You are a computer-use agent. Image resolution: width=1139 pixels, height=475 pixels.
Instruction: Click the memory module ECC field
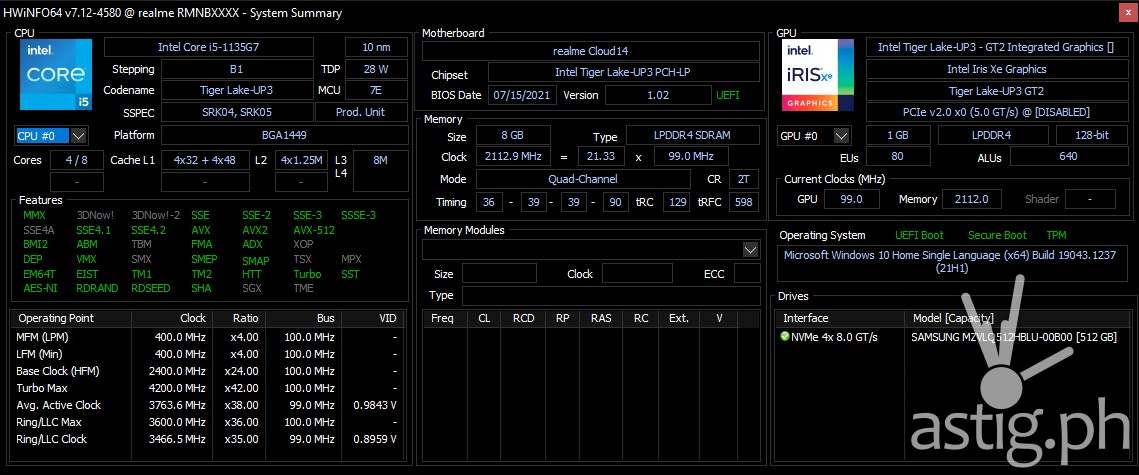click(x=747, y=274)
